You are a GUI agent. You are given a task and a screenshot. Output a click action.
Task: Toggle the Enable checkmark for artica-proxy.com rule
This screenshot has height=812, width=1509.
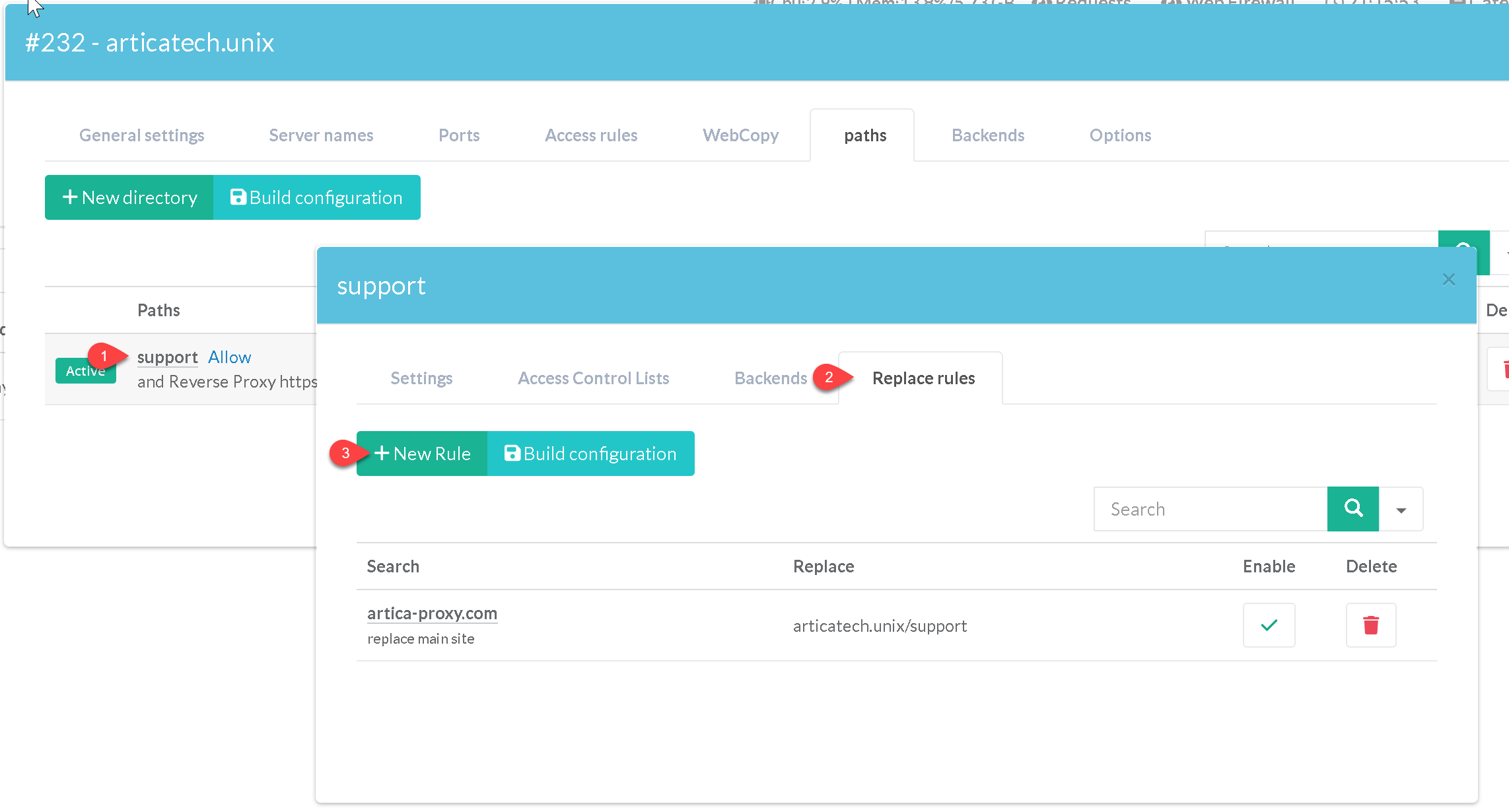(x=1269, y=625)
